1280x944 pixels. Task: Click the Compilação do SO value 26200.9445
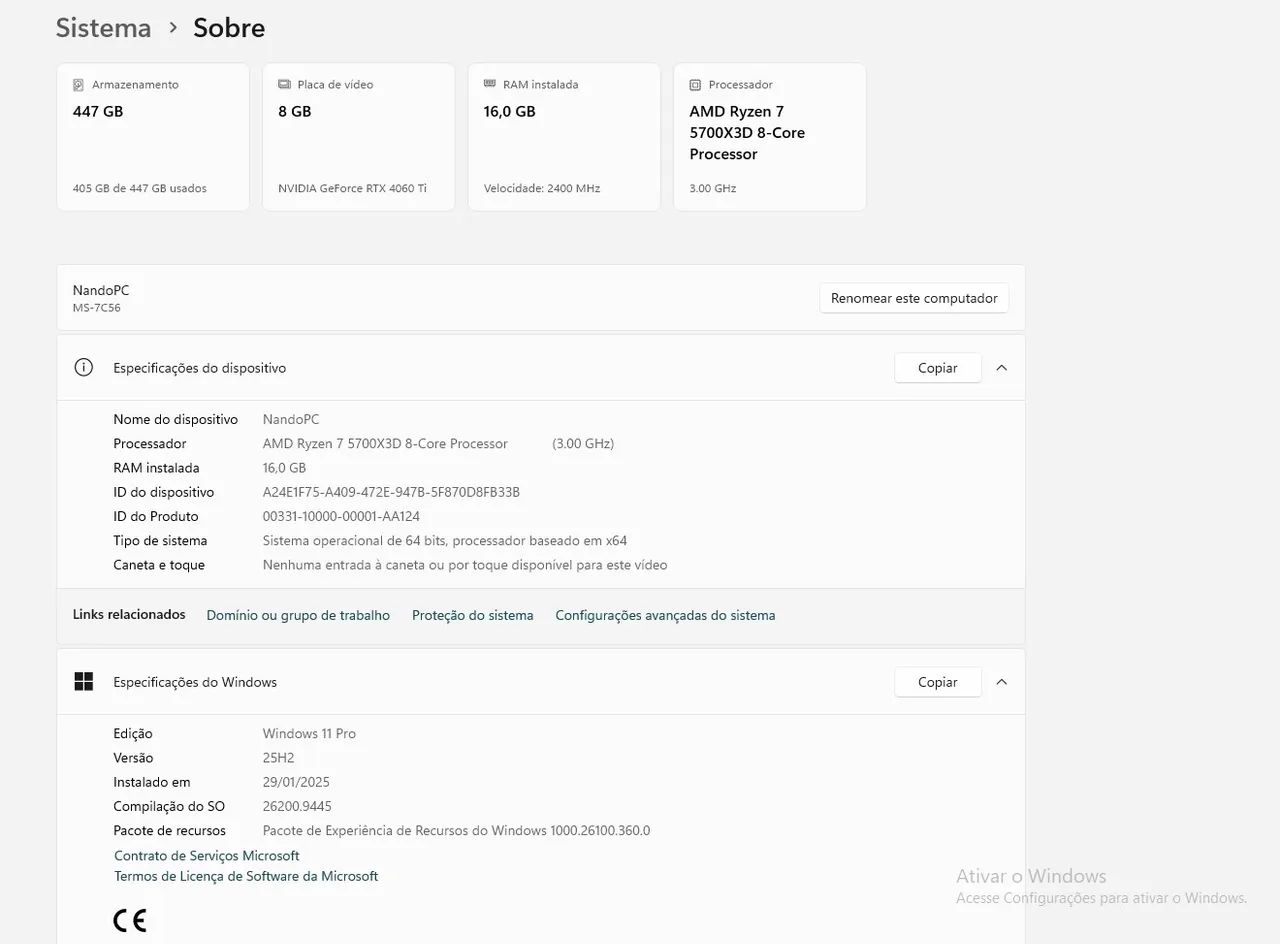coord(297,806)
